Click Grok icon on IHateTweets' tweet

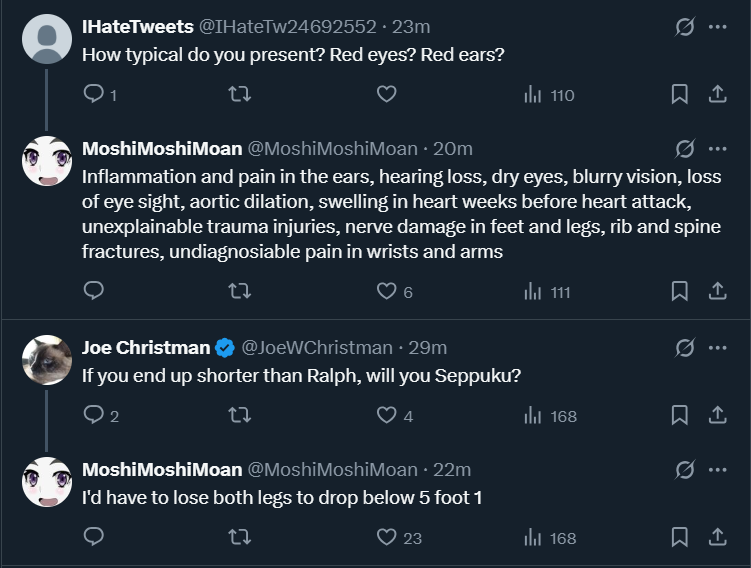click(685, 27)
